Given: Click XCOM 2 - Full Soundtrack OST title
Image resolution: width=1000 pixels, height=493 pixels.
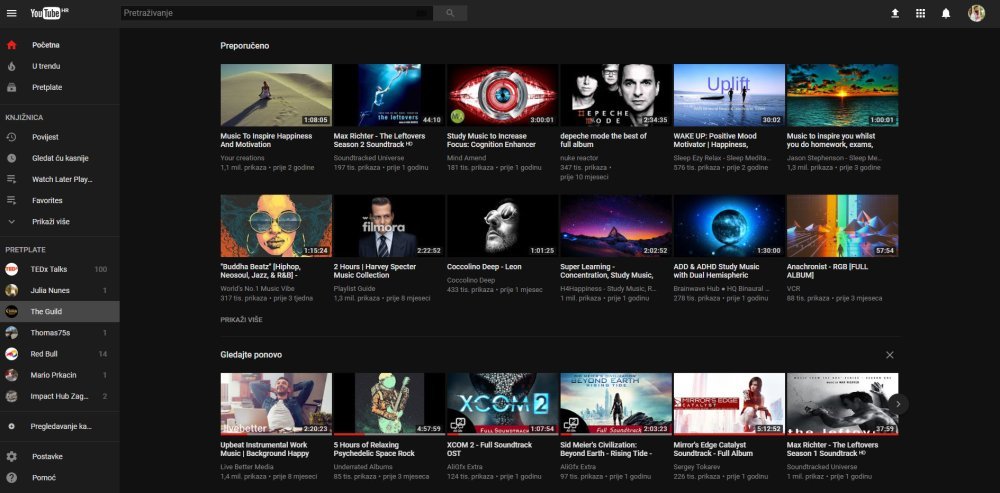Looking at the screenshot, I should 489,449.
